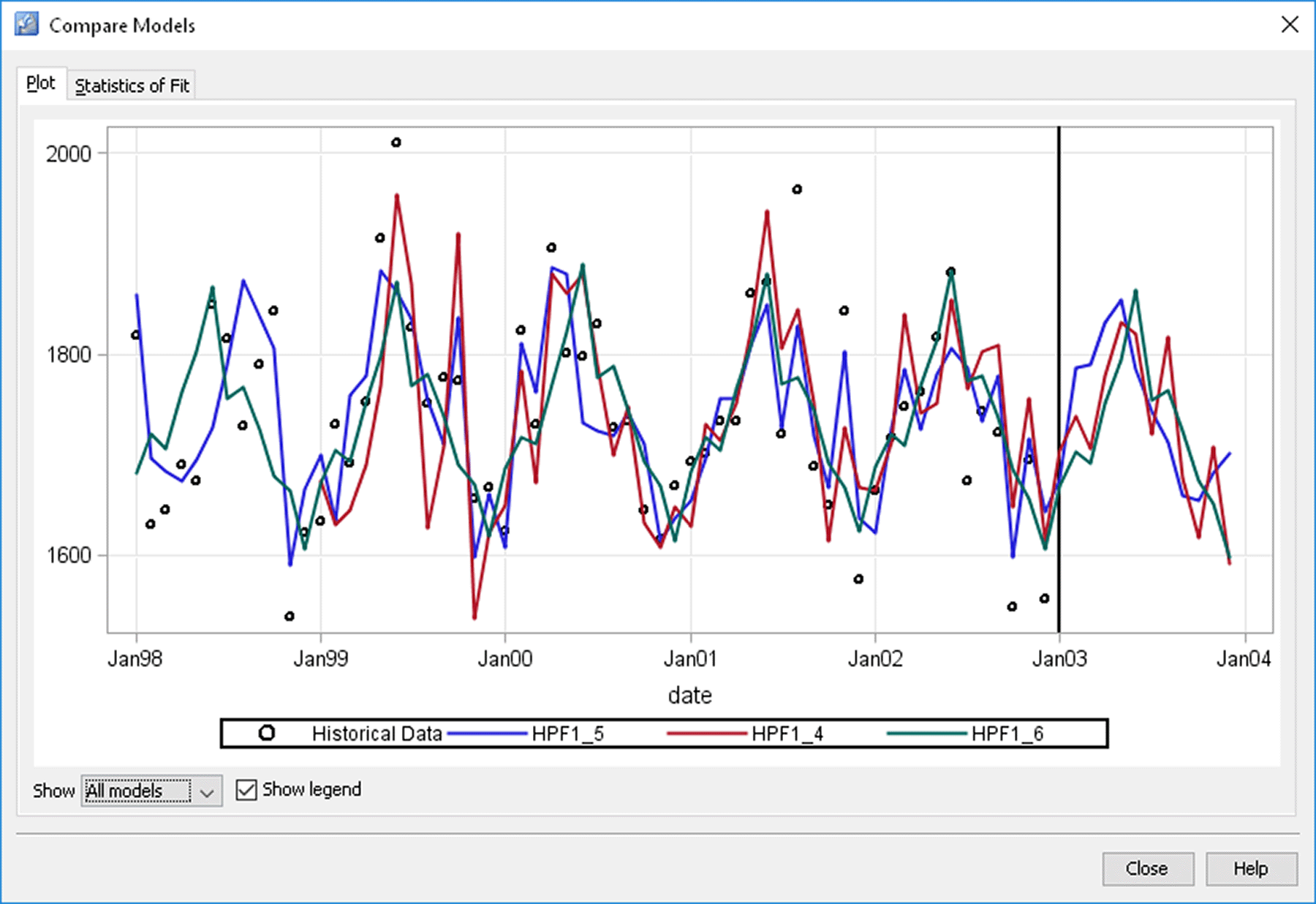Click the HPF1_5 legend label
The height and width of the screenshot is (904, 1316).
coord(568,734)
